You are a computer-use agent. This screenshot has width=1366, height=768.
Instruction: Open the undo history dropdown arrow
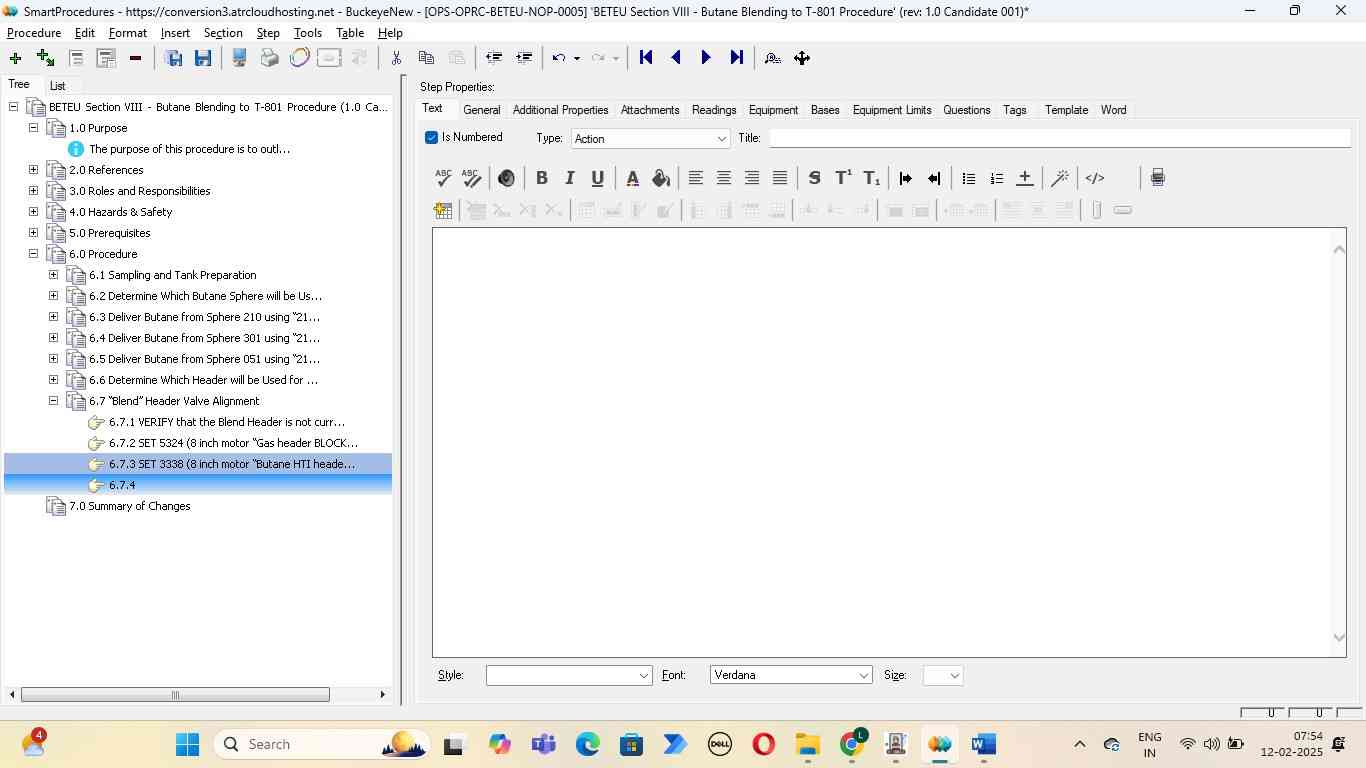point(577,58)
